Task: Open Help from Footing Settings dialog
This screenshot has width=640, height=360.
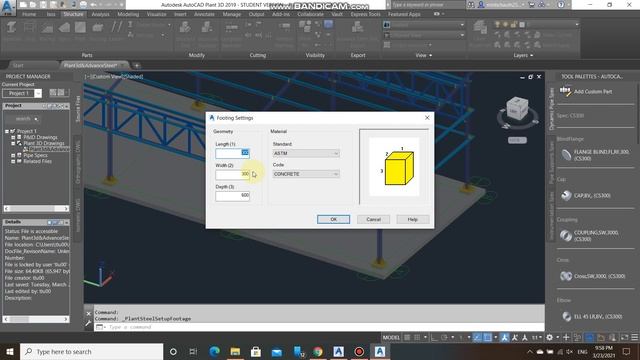Action: [x=413, y=219]
